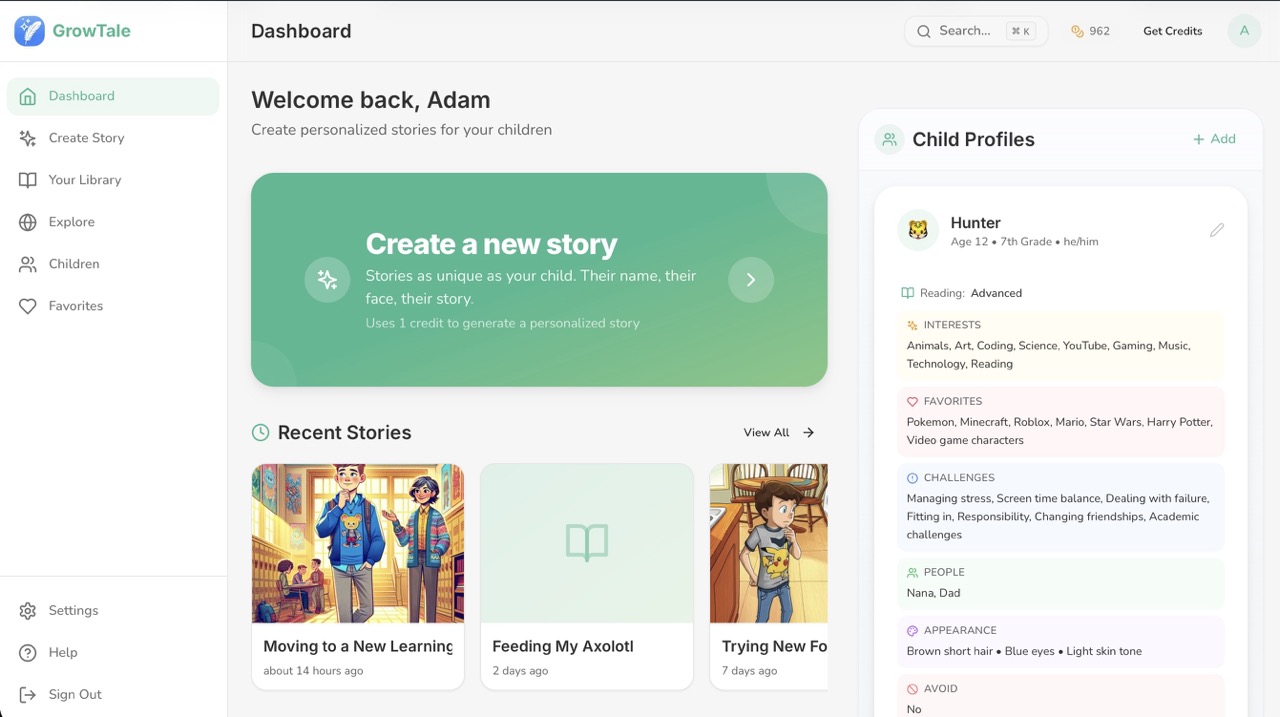Click Hunter's tiger avatar image
Image resolution: width=1280 pixels, height=717 pixels.
point(918,230)
